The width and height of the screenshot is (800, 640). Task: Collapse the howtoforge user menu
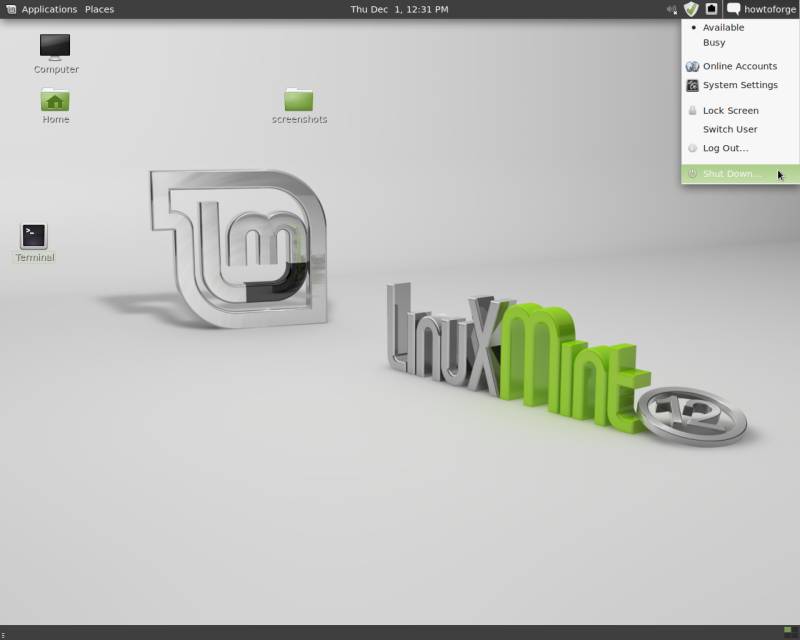[769, 9]
